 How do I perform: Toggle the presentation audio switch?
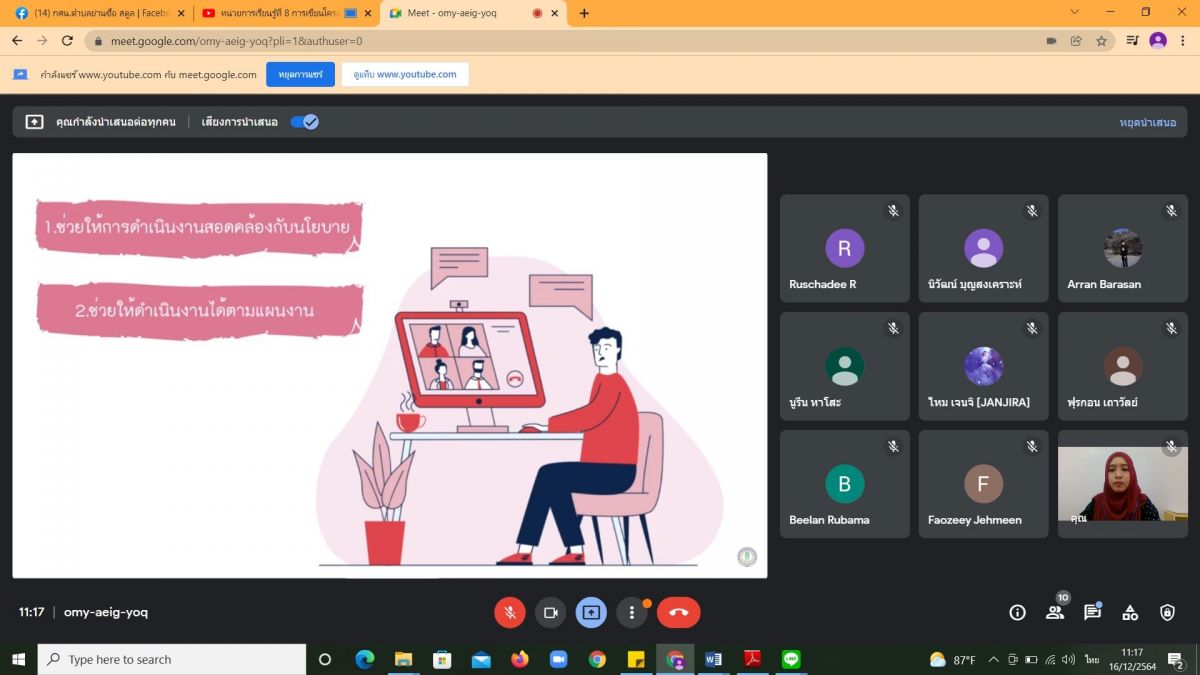click(304, 122)
